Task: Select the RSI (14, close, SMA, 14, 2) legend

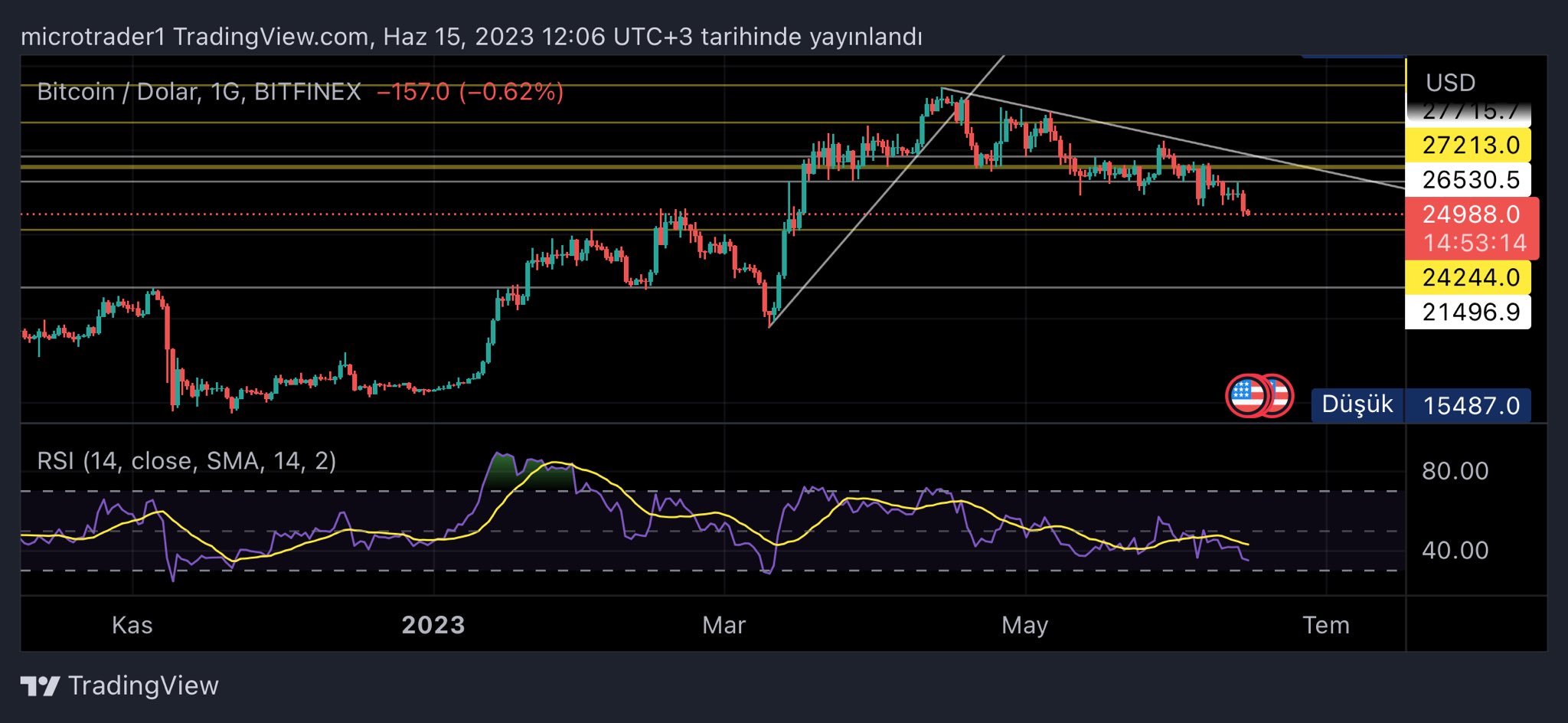Action: click(187, 461)
